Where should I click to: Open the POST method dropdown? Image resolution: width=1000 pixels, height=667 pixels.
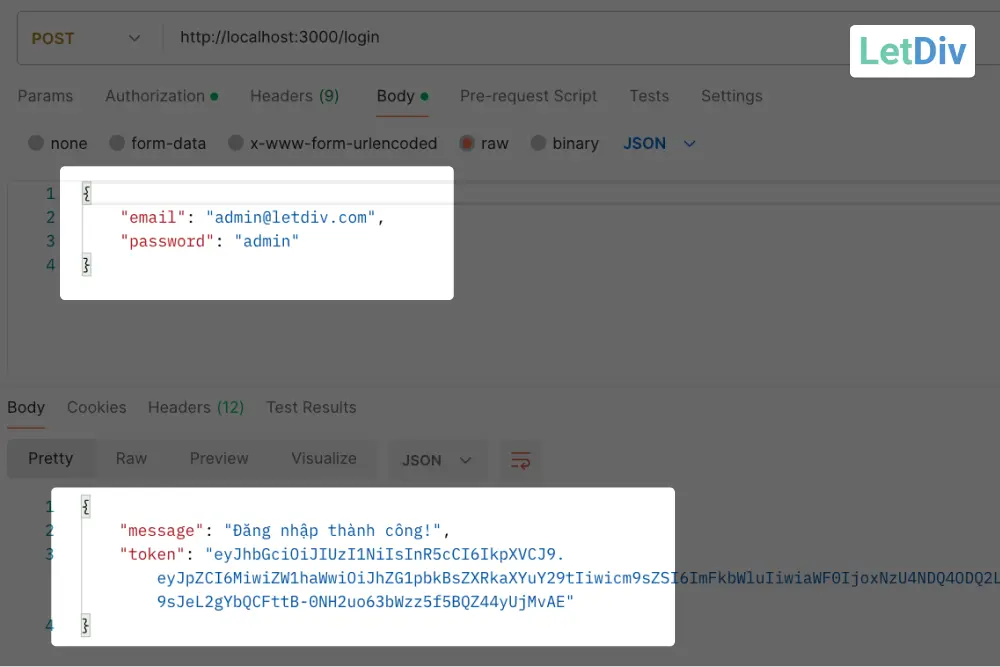(x=86, y=38)
